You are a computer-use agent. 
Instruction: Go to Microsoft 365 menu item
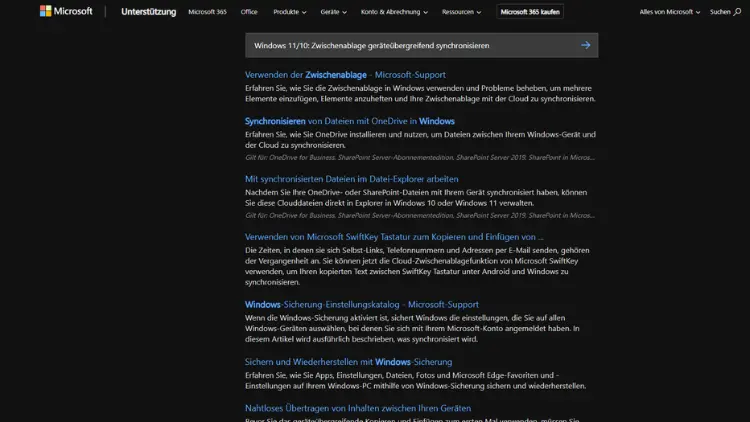(x=207, y=11)
